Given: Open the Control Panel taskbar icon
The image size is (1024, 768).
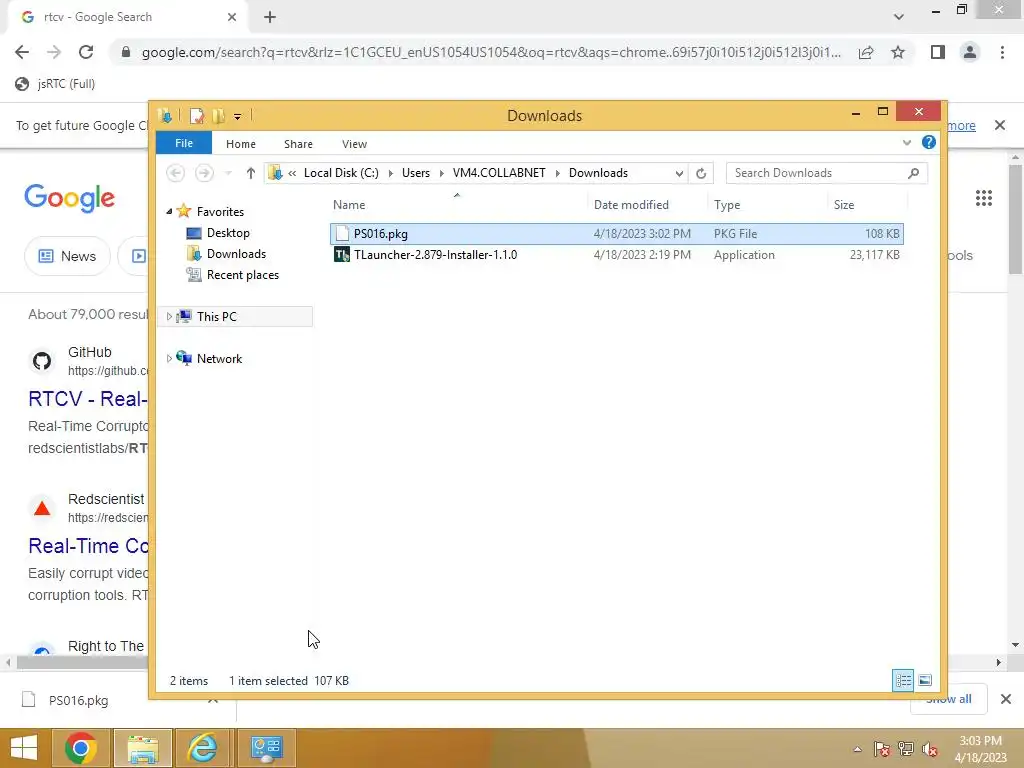Looking at the screenshot, I should click(266, 748).
